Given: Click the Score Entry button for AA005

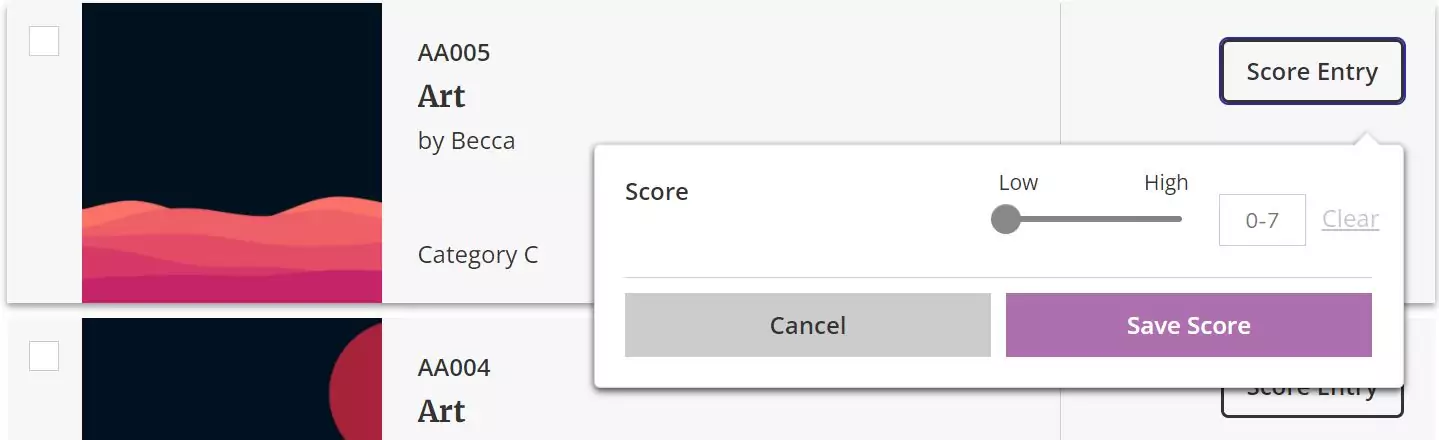Looking at the screenshot, I should coord(1312,72).
